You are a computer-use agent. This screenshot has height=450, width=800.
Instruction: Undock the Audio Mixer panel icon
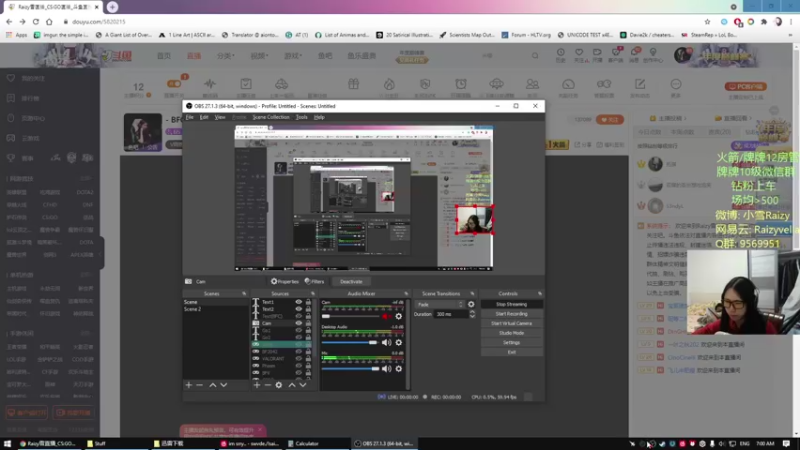406,294
